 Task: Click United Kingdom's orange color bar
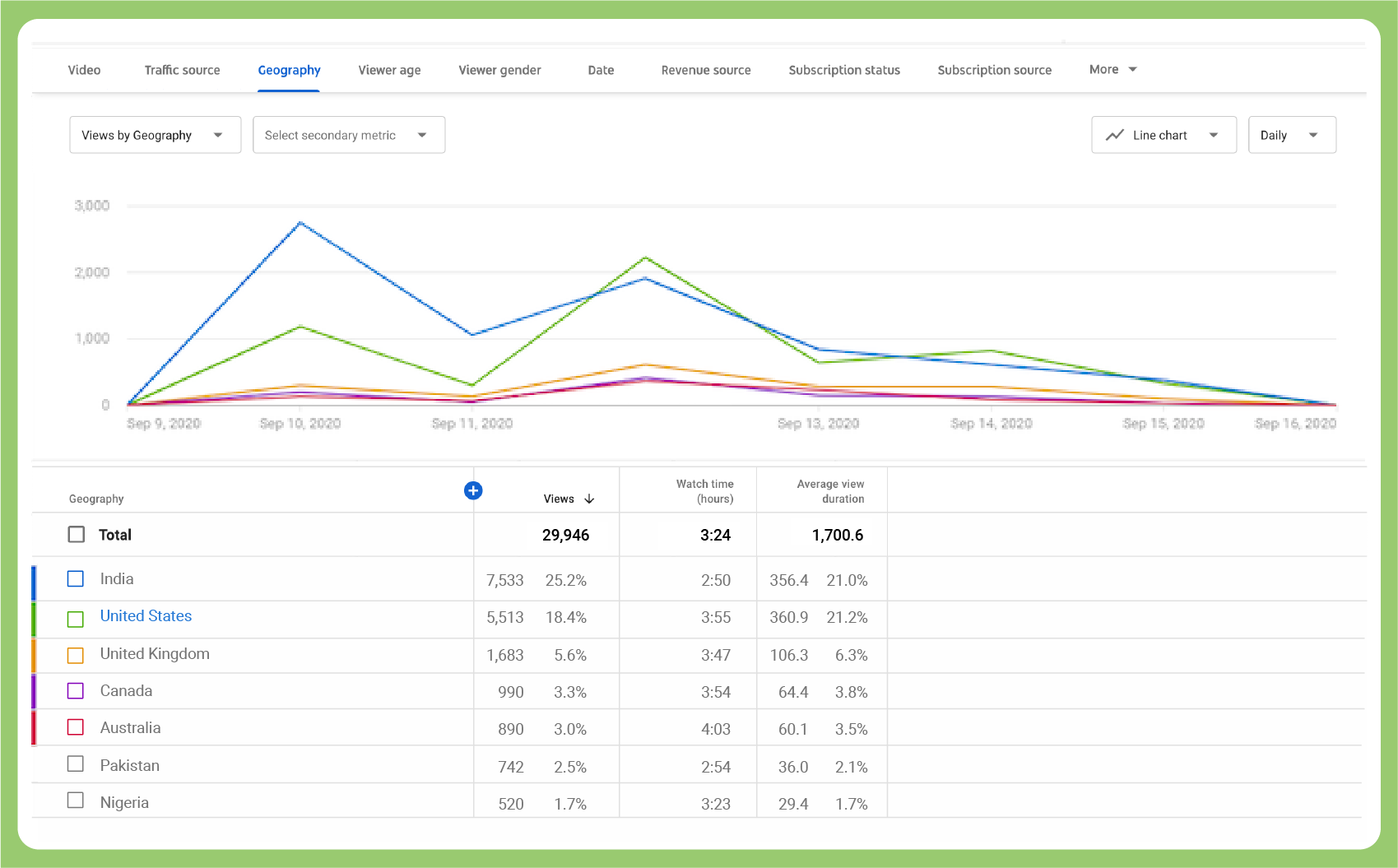tap(34, 656)
